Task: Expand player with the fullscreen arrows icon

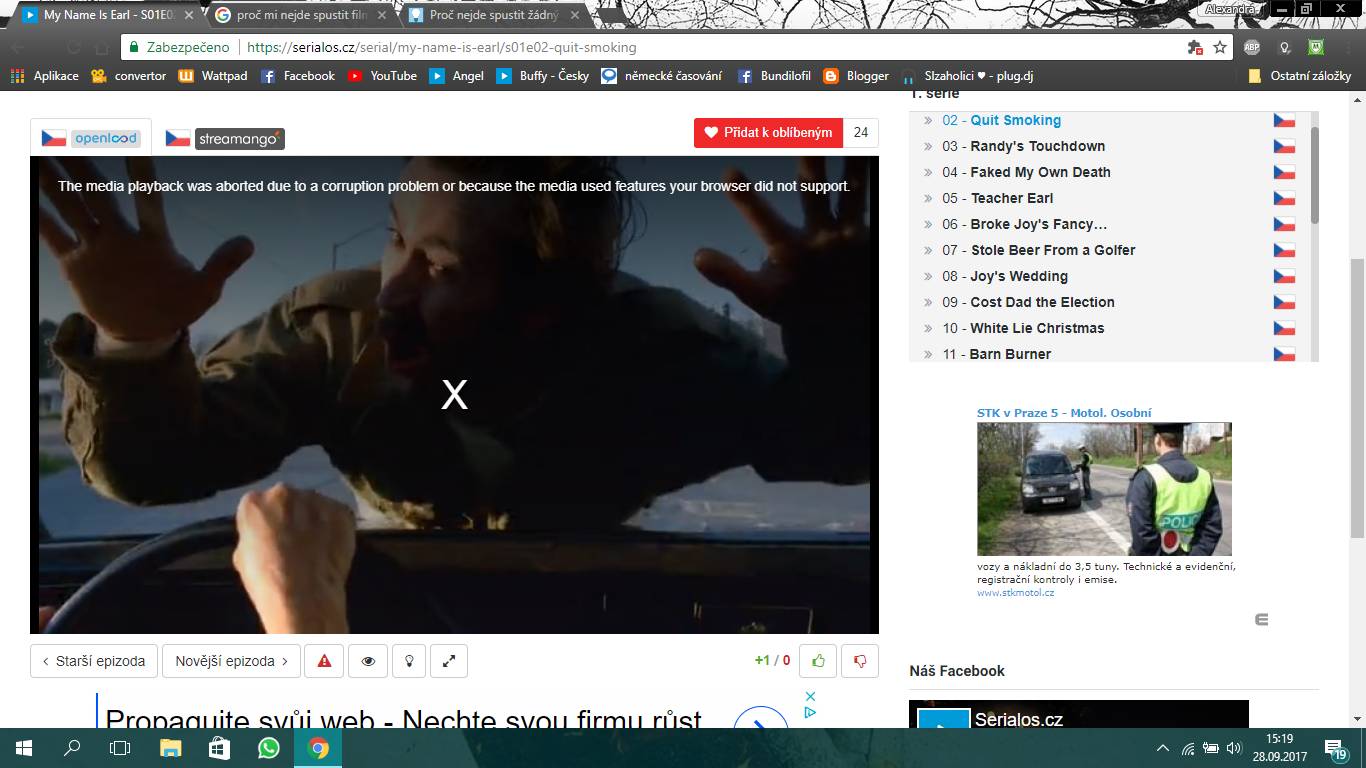Action: (x=449, y=661)
